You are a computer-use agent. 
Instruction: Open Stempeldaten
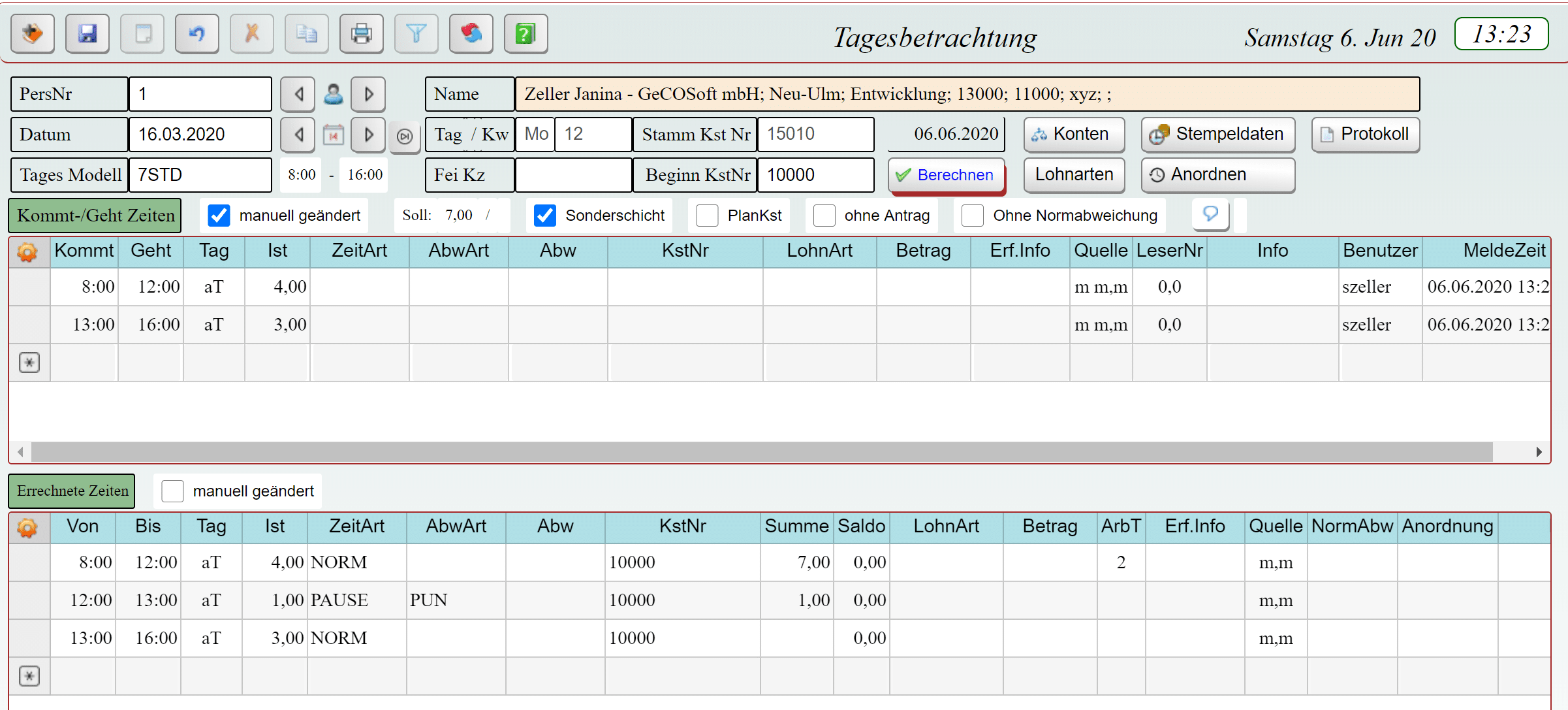click(1218, 135)
